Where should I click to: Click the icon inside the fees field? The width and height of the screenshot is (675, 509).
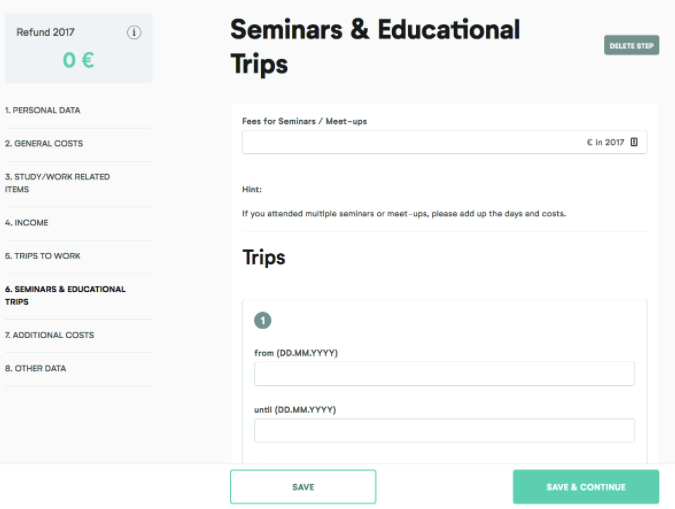(634, 142)
